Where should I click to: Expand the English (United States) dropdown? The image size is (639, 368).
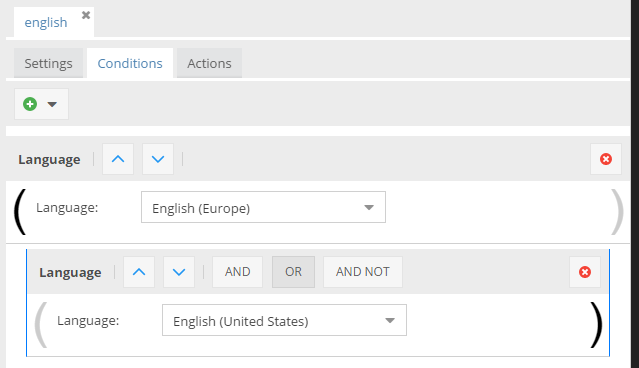(x=284, y=320)
